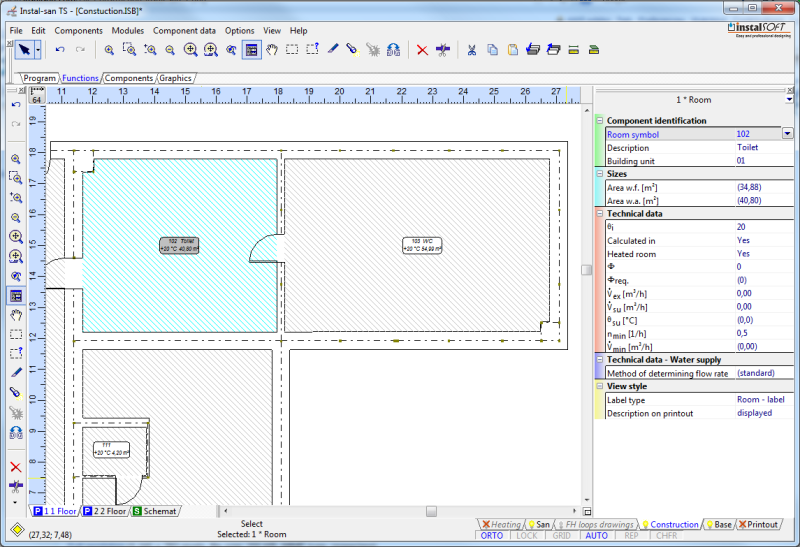Image resolution: width=800 pixels, height=547 pixels.
Task: Click the Undo icon in left sidebar
Action: pos(16,105)
